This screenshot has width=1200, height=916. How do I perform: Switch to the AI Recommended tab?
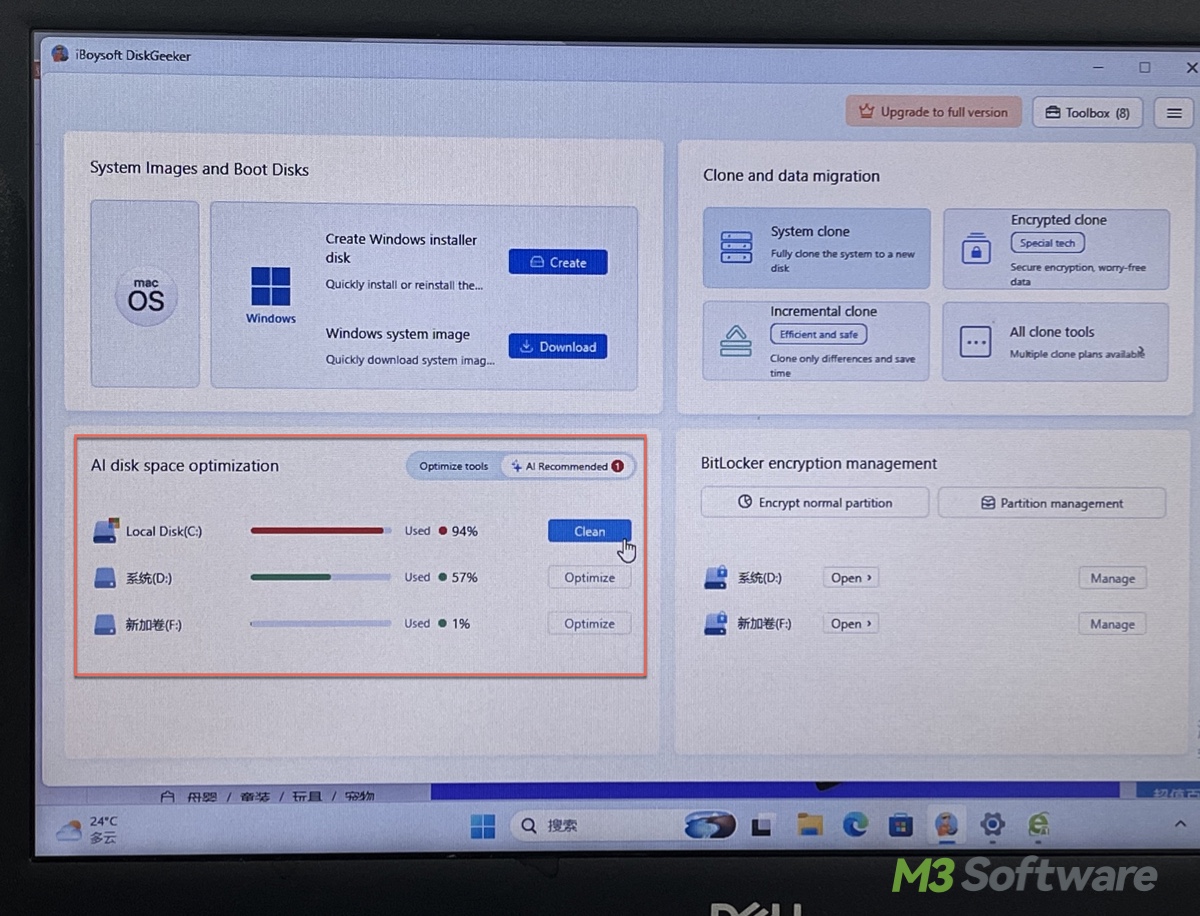(x=567, y=466)
